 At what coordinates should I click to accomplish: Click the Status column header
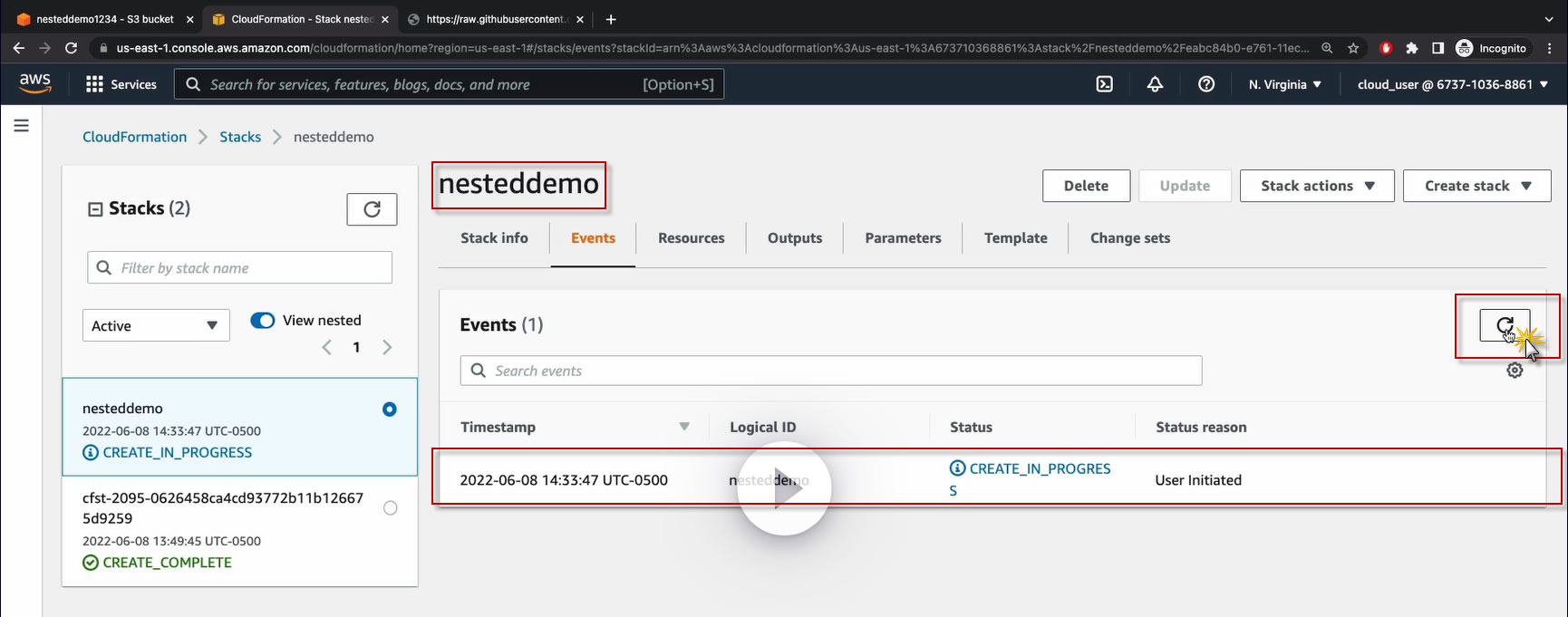(971, 427)
